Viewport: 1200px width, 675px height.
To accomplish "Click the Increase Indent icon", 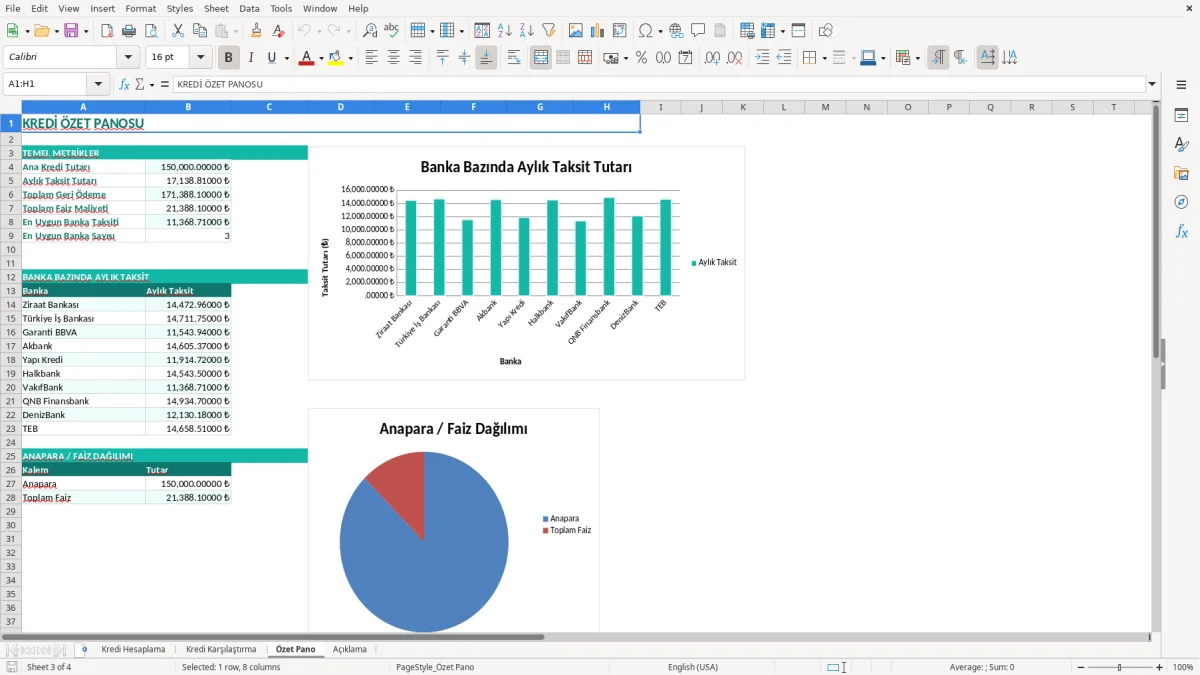I will click(762, 58).
